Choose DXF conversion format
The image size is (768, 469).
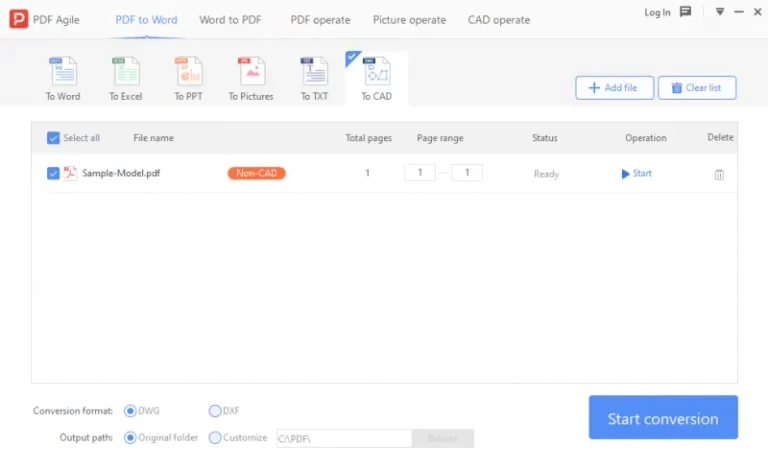point(215,411)
